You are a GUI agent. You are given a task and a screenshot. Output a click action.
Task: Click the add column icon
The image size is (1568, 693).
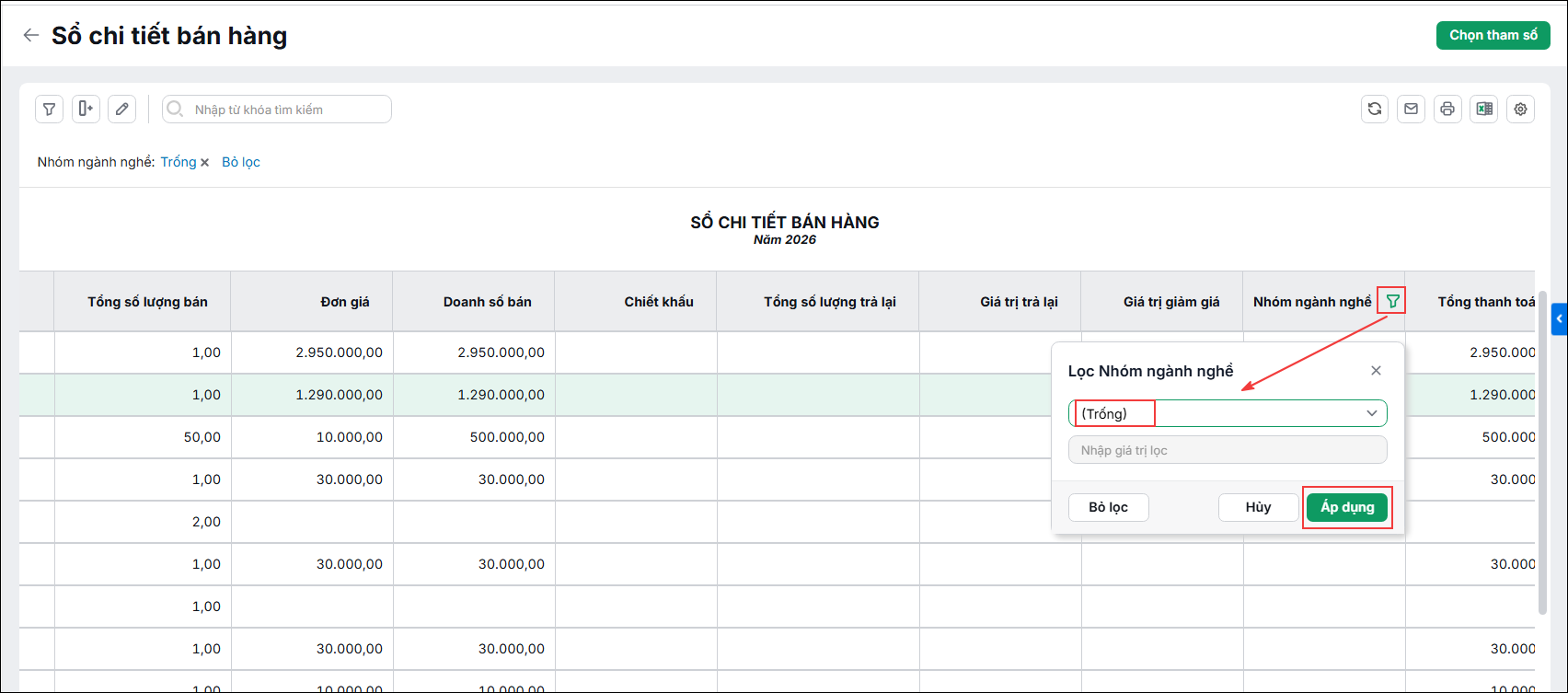(86, 109)
